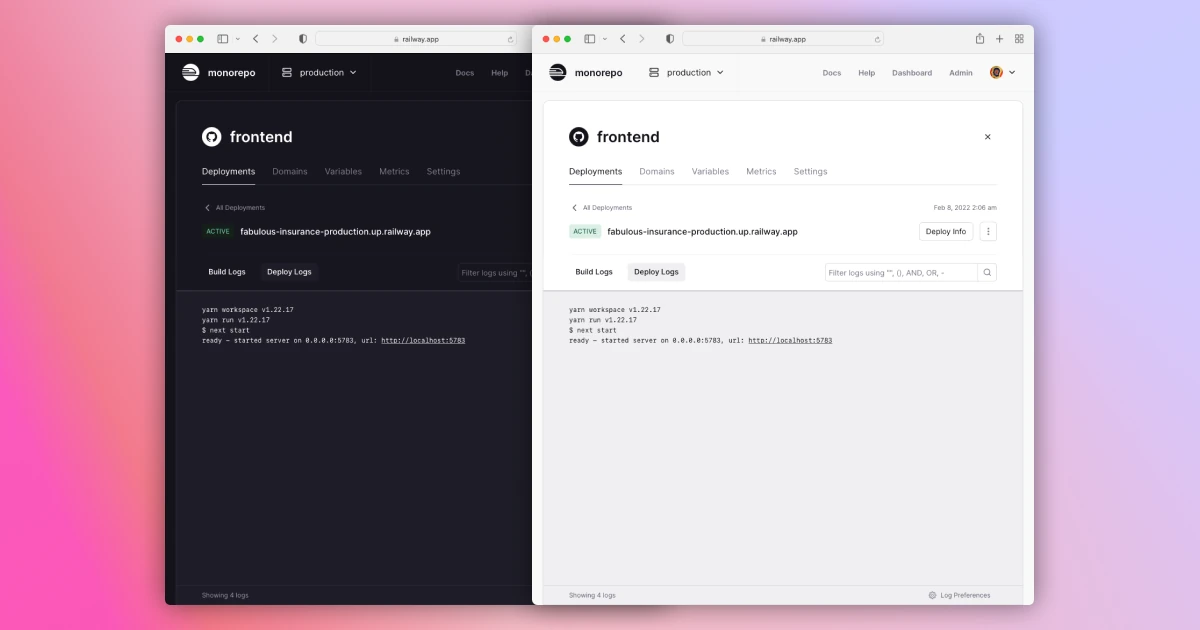Open three-dot deployment menu in light window
The height and width of the screenshot is (630, 1200).
pyautogui.click(x=988, y=231)
